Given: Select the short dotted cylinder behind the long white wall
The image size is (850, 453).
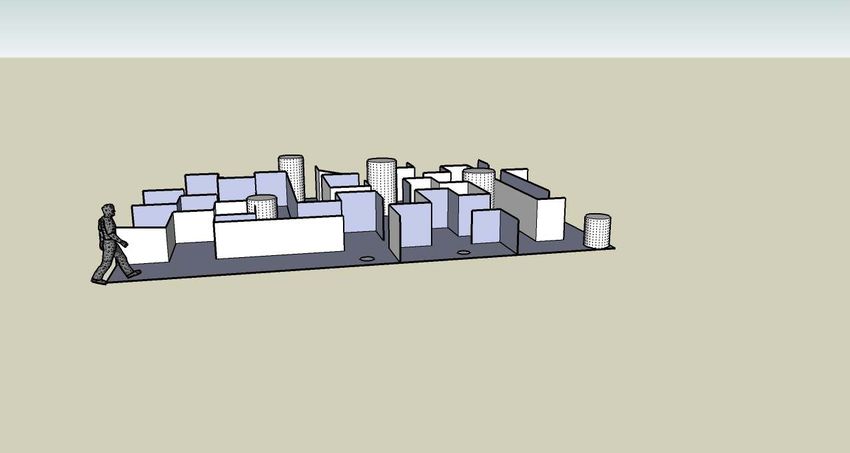Looking at the screenshot, I should pyautogui.click(x=262, y=207).
